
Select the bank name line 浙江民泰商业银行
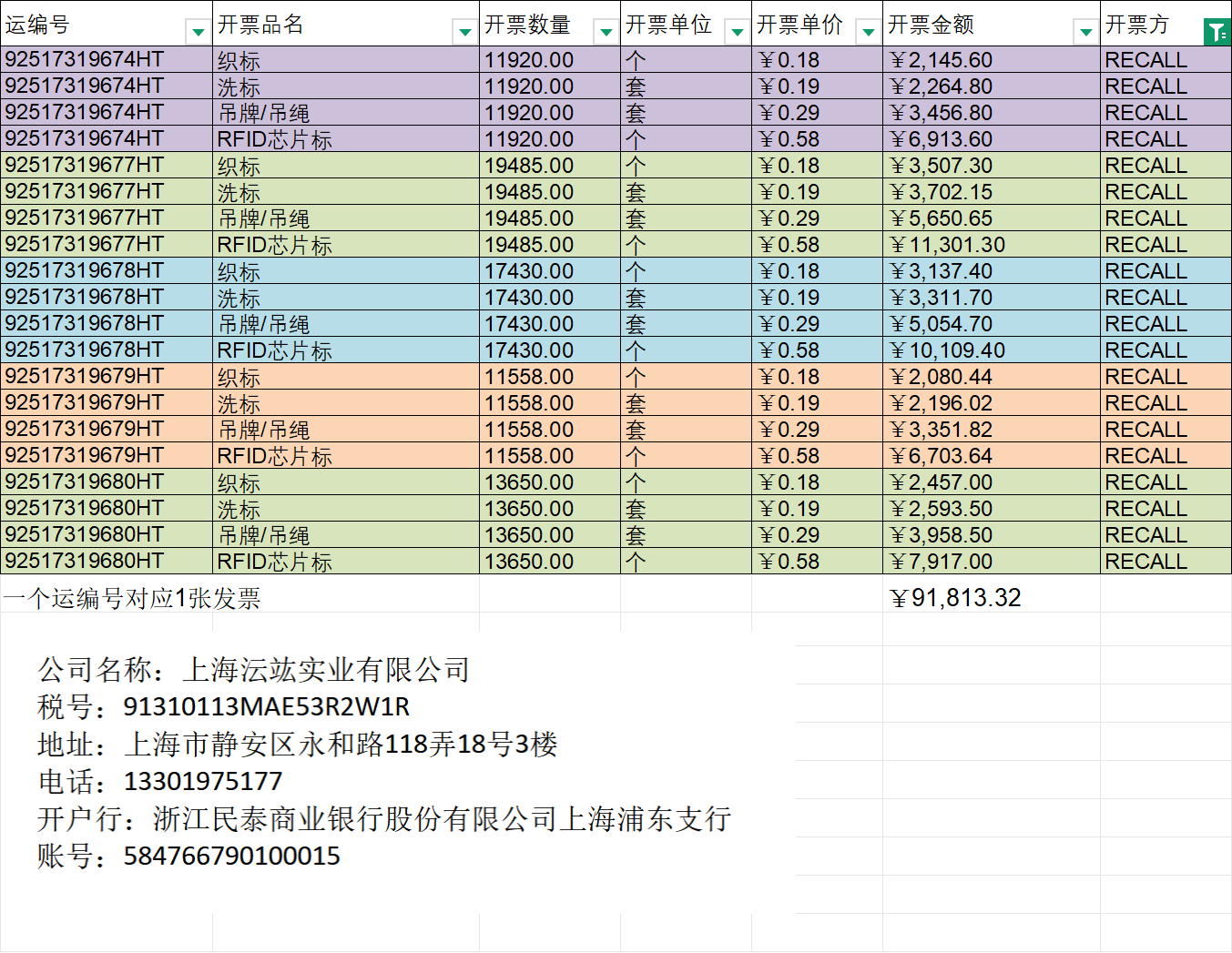(x=441, y=819)
